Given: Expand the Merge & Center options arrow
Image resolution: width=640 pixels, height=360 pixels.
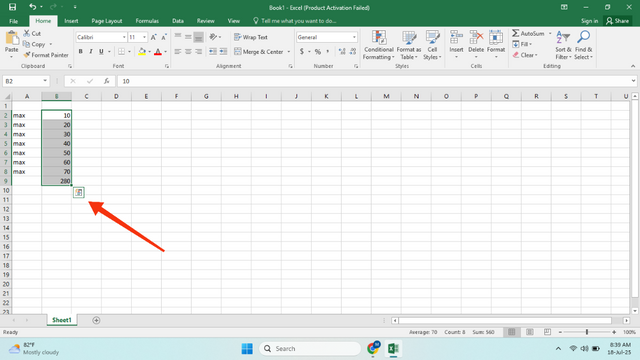Looking at the screenshot, I should 289,52.
